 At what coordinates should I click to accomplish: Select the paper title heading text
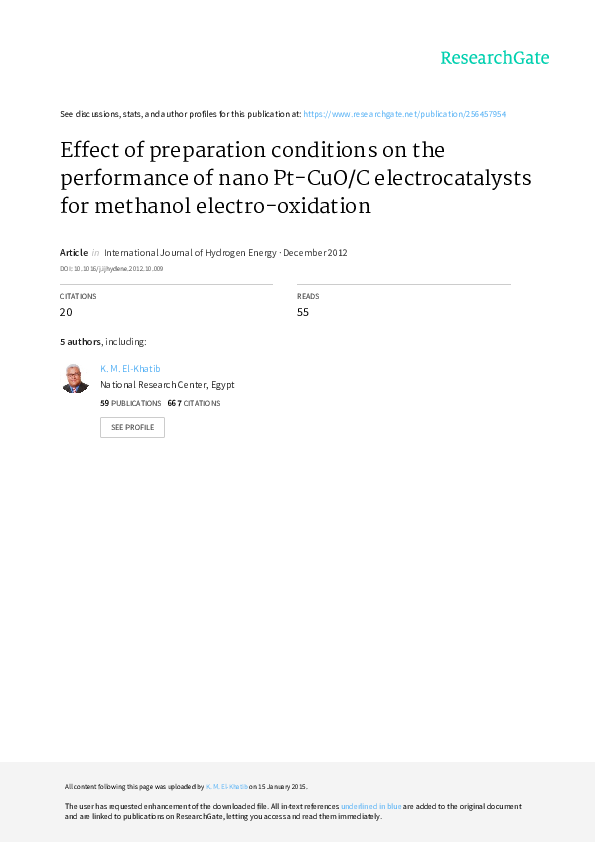coord(295,178)
